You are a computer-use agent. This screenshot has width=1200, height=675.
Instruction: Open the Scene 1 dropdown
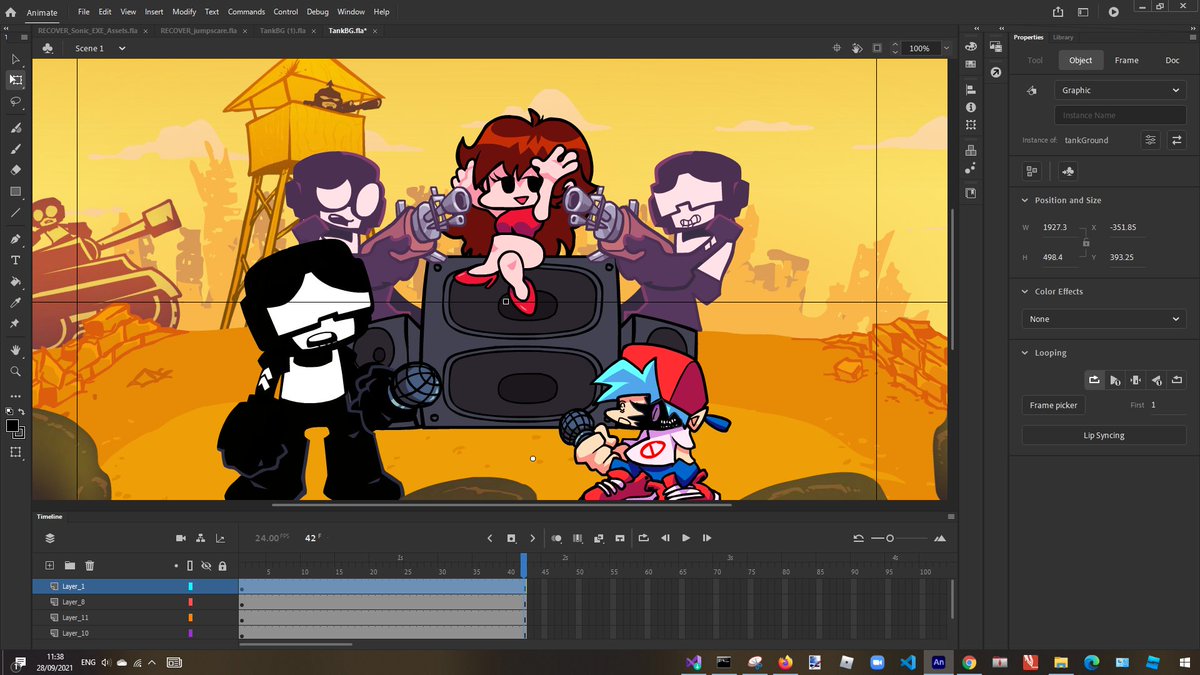[122, 48]
